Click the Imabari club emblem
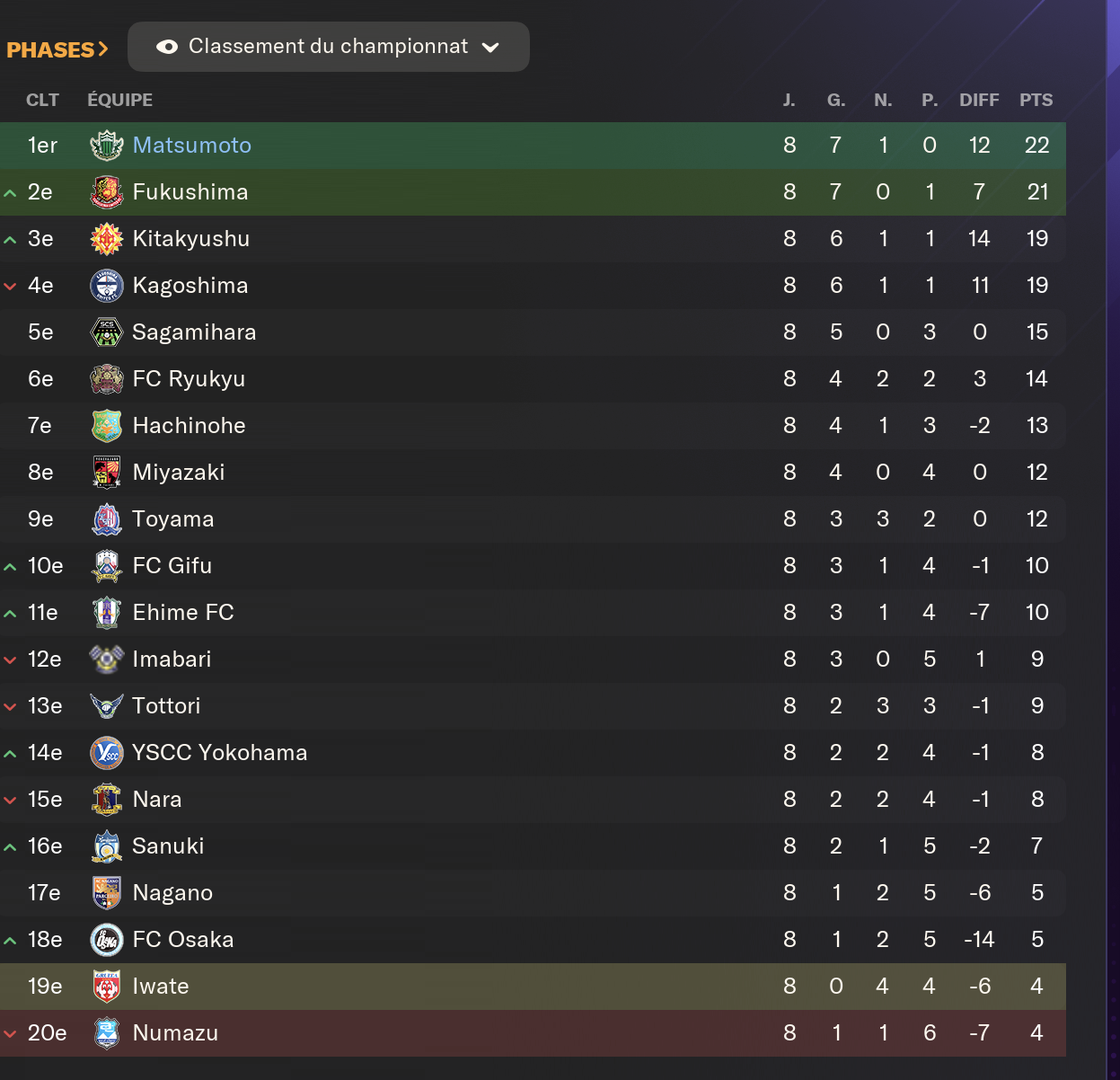The image size is (1120, 1080). 107,660
